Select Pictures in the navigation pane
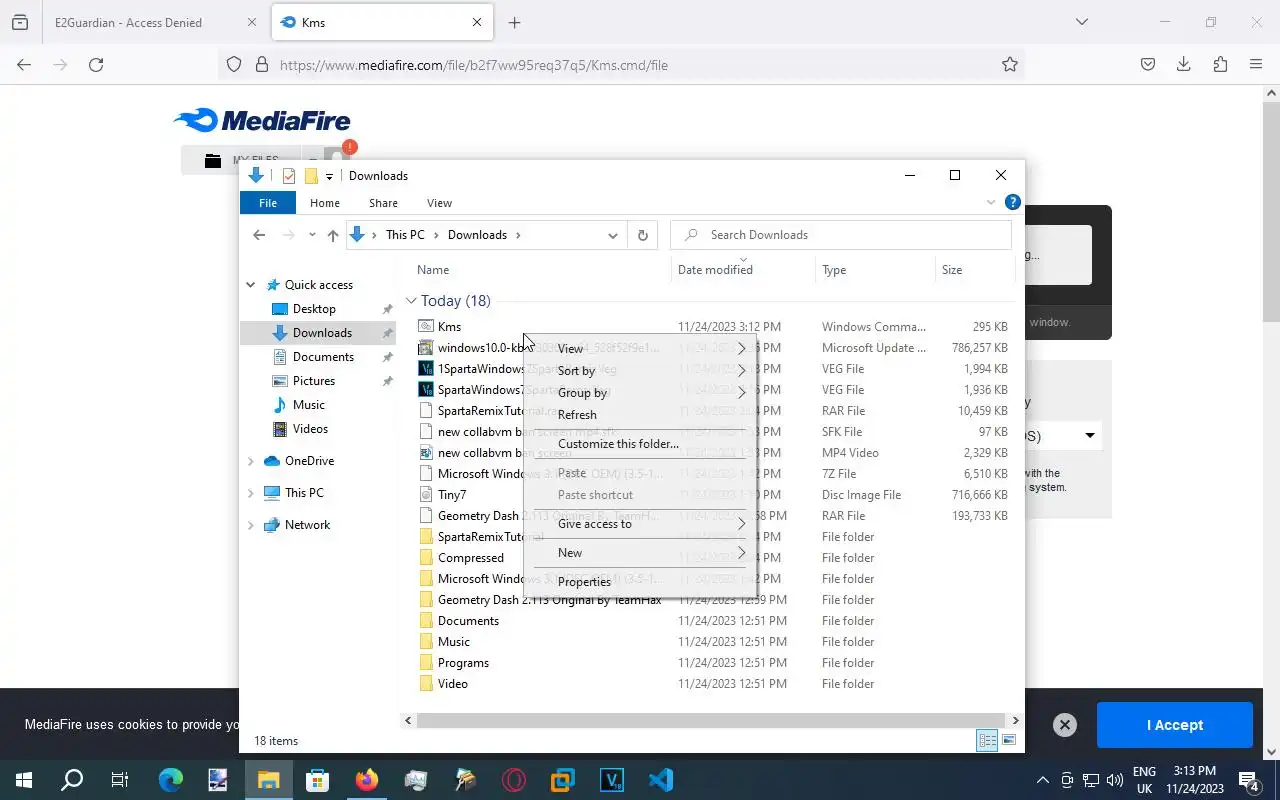This screenshot has width=1280, height=800. (x=314, y=381)
